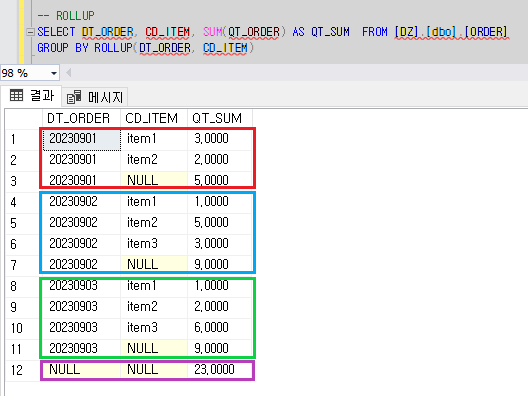Click the [dbo] schema name in the query
Viewport: 528px width, 396px height.
tap(441, 32)
